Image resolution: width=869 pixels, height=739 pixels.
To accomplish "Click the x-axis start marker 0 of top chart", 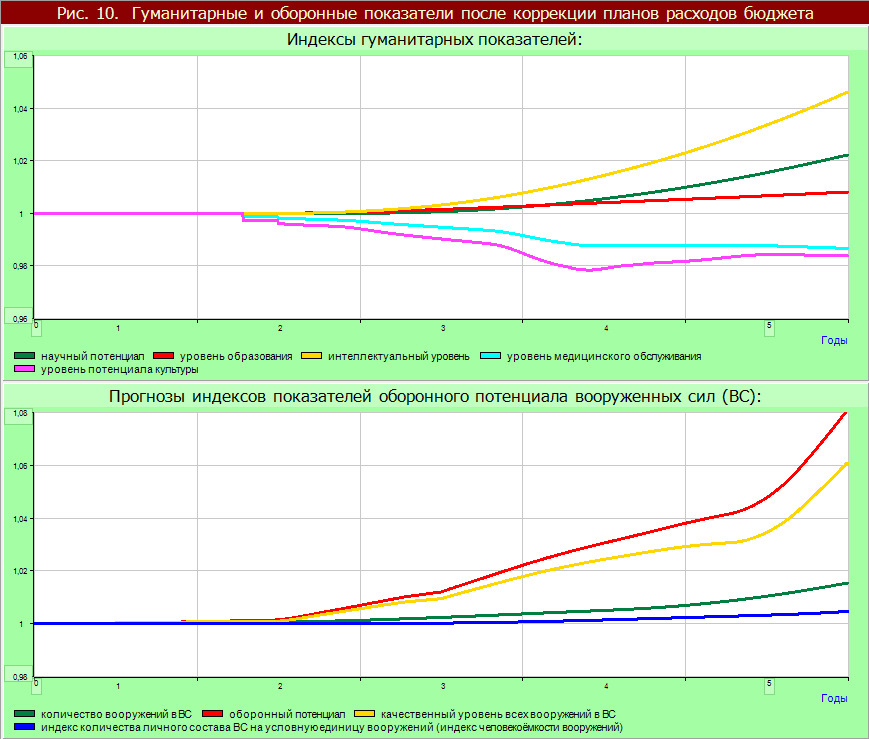I will [x=36, y=328].
